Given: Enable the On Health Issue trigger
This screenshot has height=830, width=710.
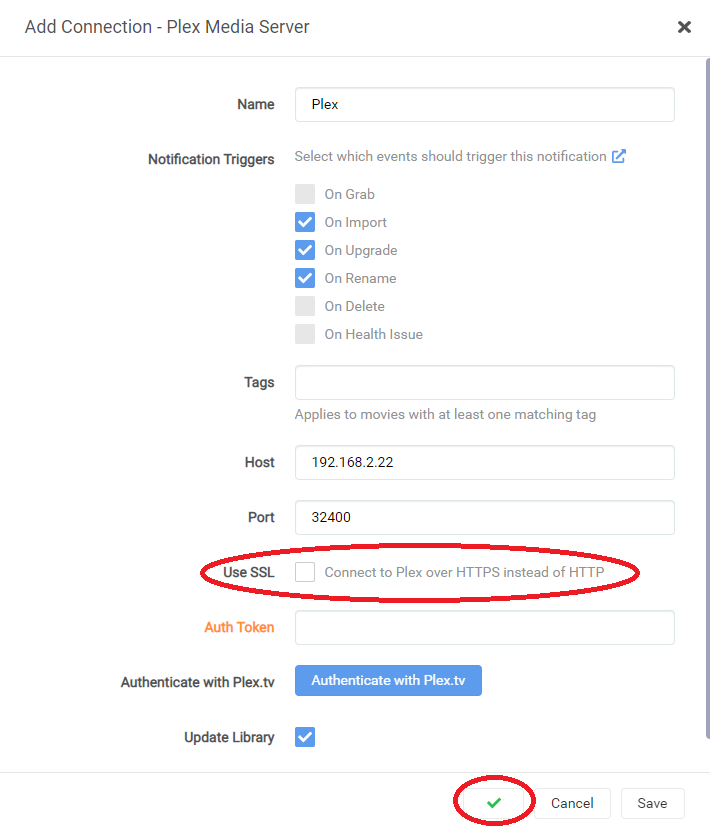Looking at the screenshot, I should click(305, 334).
